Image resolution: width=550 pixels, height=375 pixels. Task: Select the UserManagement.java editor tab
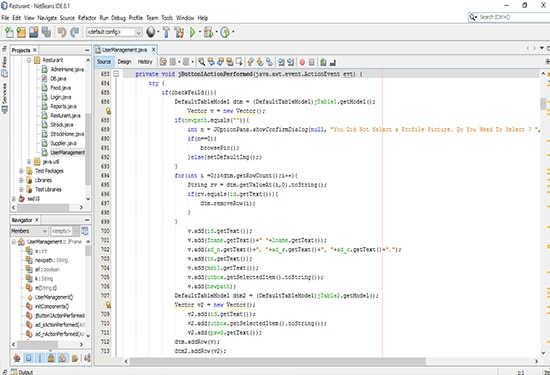(x=124, y=50)
